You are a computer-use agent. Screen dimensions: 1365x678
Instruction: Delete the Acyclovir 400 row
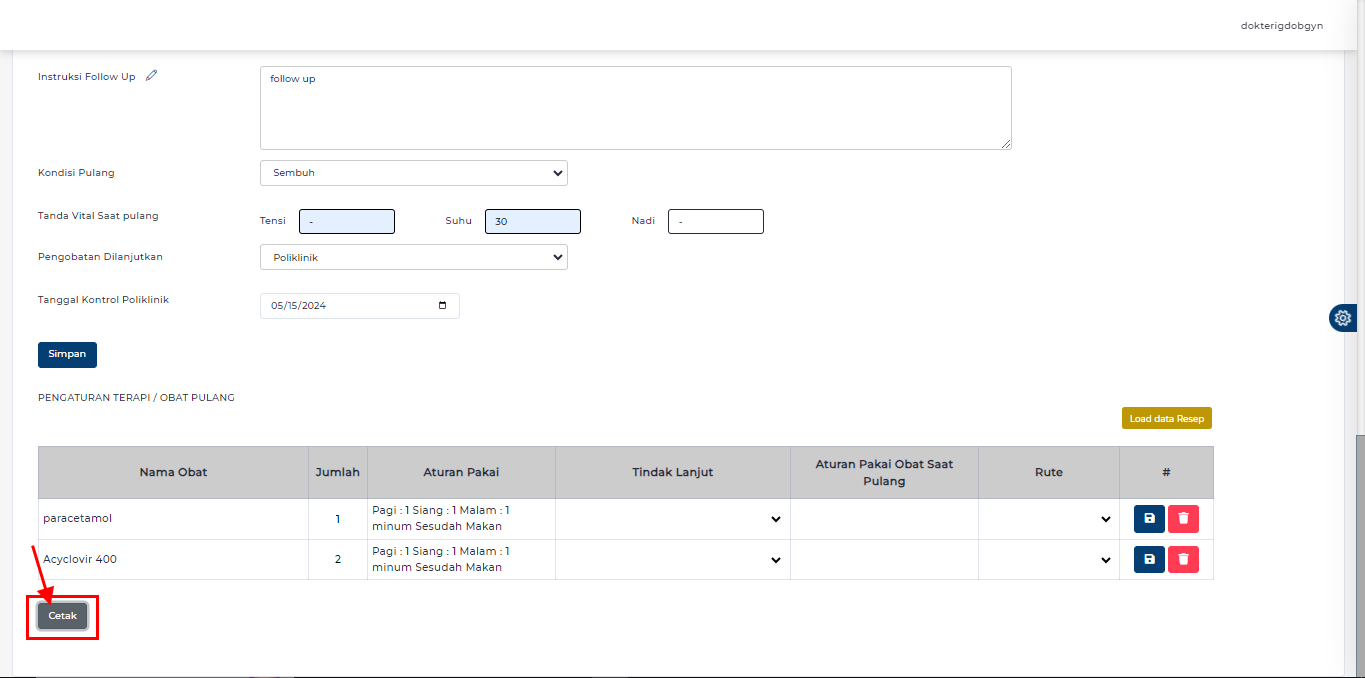tap(1183, 559)
